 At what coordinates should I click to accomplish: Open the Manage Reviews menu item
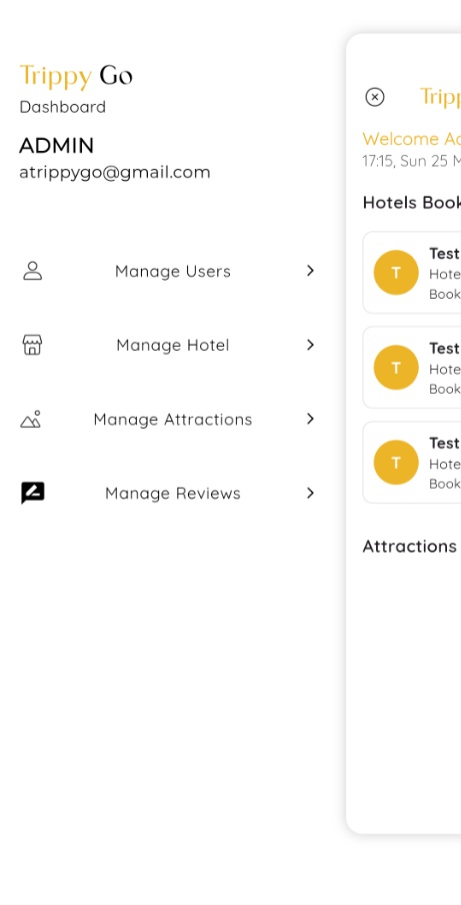click(168, 493)
